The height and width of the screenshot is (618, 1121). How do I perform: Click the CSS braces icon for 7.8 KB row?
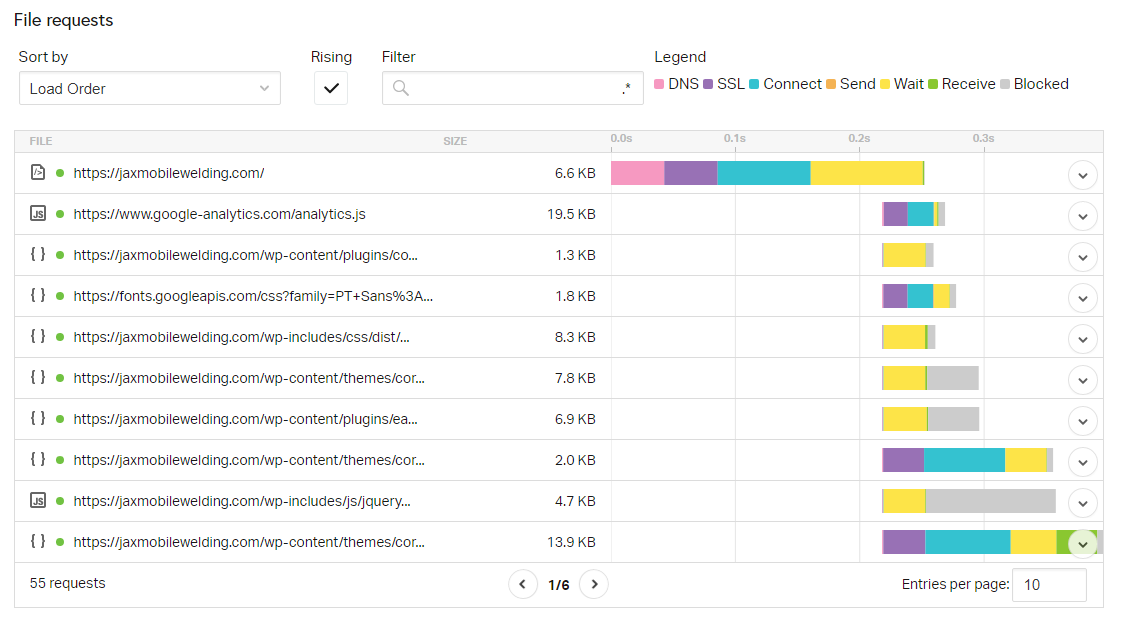click(38, 377)
